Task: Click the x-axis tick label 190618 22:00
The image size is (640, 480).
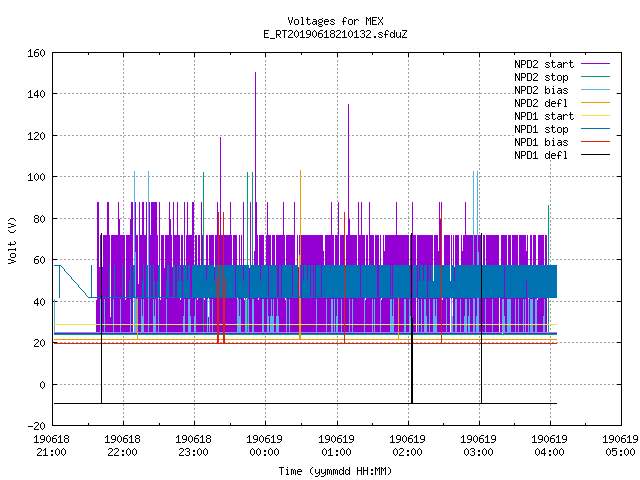Action: click(122, 446)
